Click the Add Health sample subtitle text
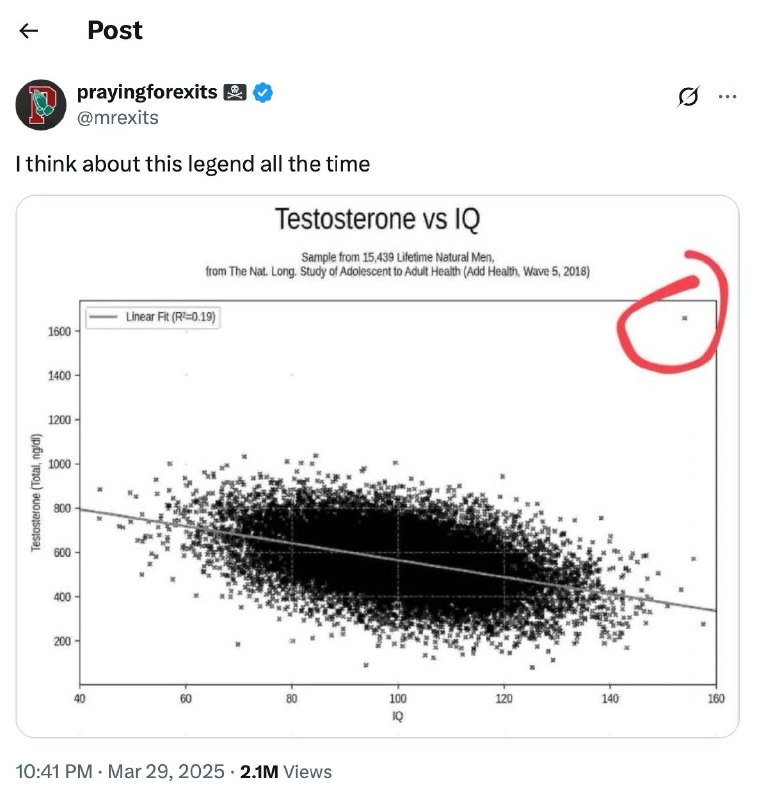 [397, 264]
